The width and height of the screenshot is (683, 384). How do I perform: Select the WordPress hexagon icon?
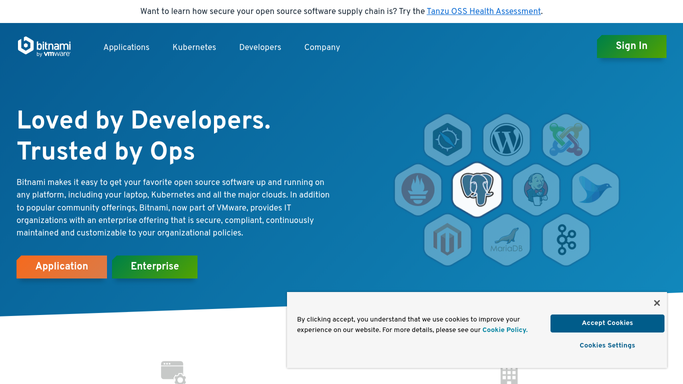506,140
